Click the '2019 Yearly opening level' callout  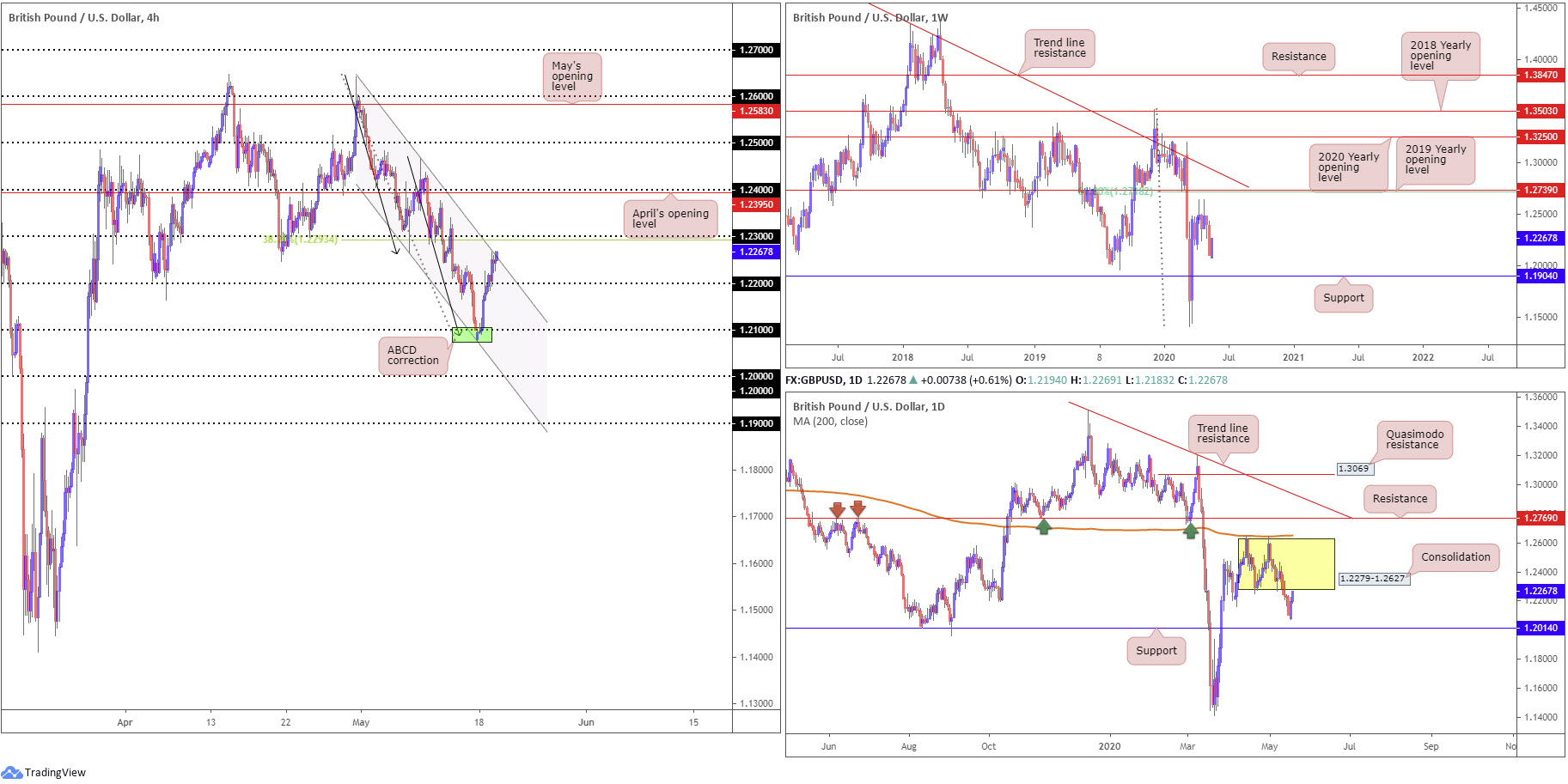point(1436,160)
